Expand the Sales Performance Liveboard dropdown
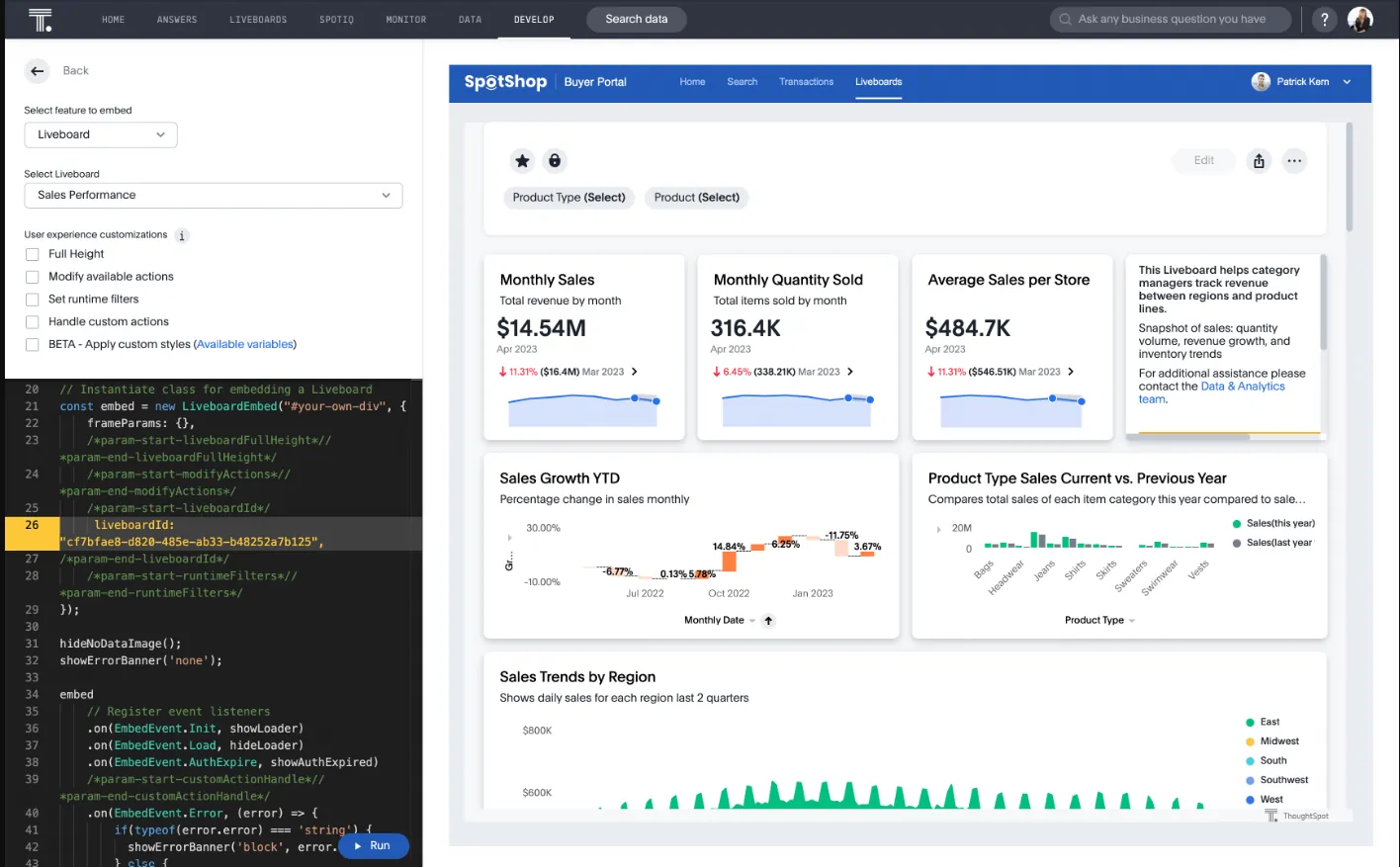The width and height of the screenshot is (1400, 867). 213,195
